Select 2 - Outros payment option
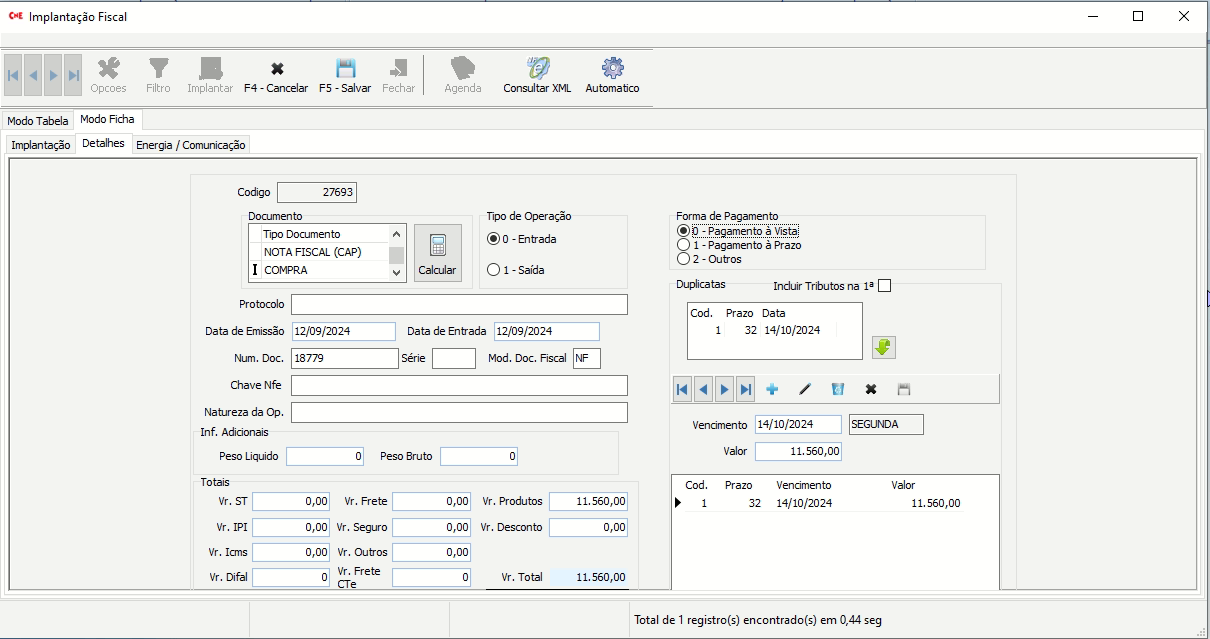1210x639 pixels. (684, 259)
